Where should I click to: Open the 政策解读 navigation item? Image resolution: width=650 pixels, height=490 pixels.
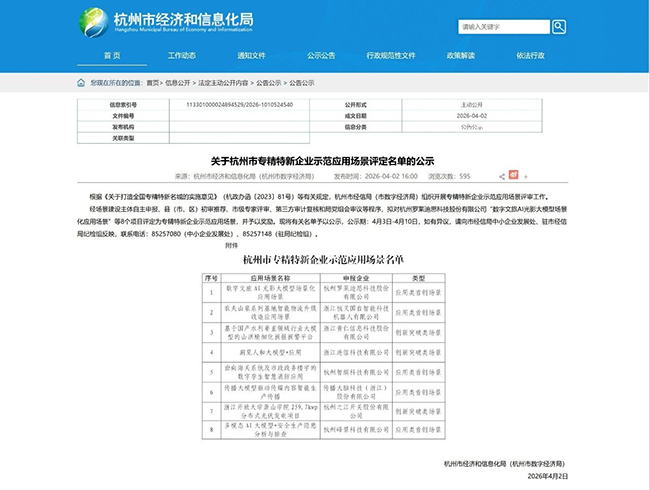click(461, 55)
